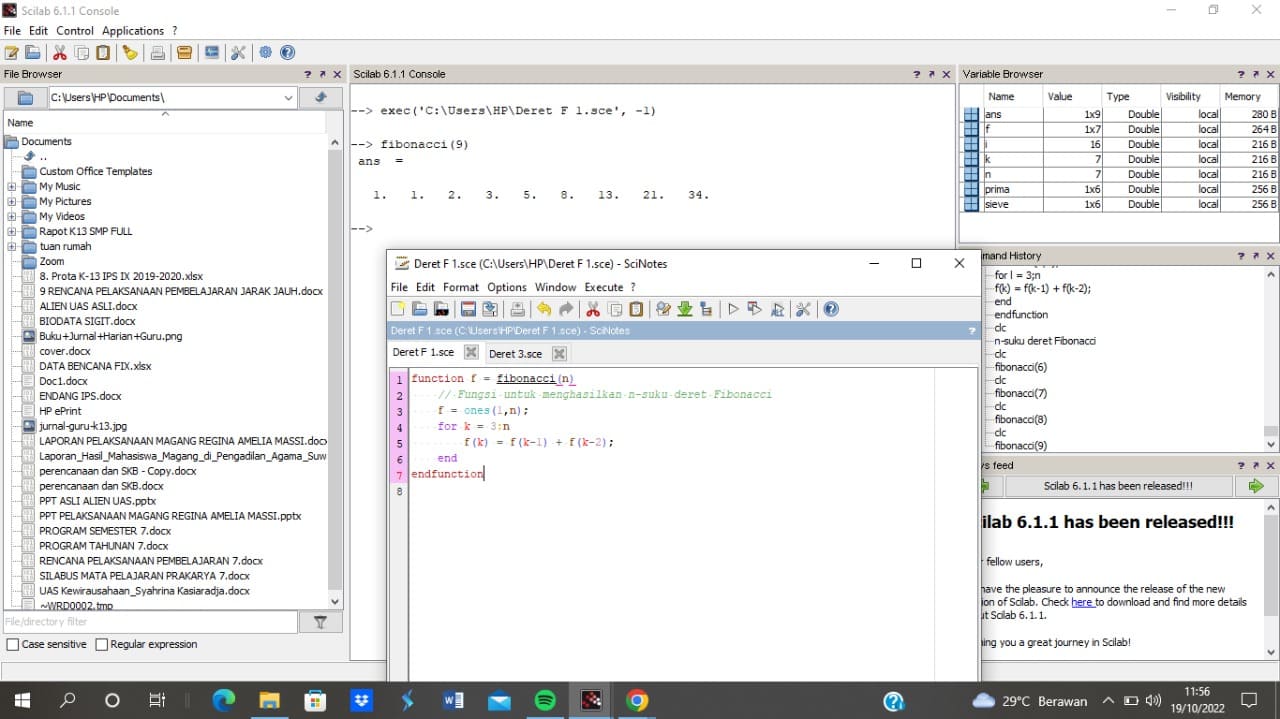This screenshot has height=719, width=1280.
Task: Go to next news feed item arrow
Action: [x=1256, y=486]
